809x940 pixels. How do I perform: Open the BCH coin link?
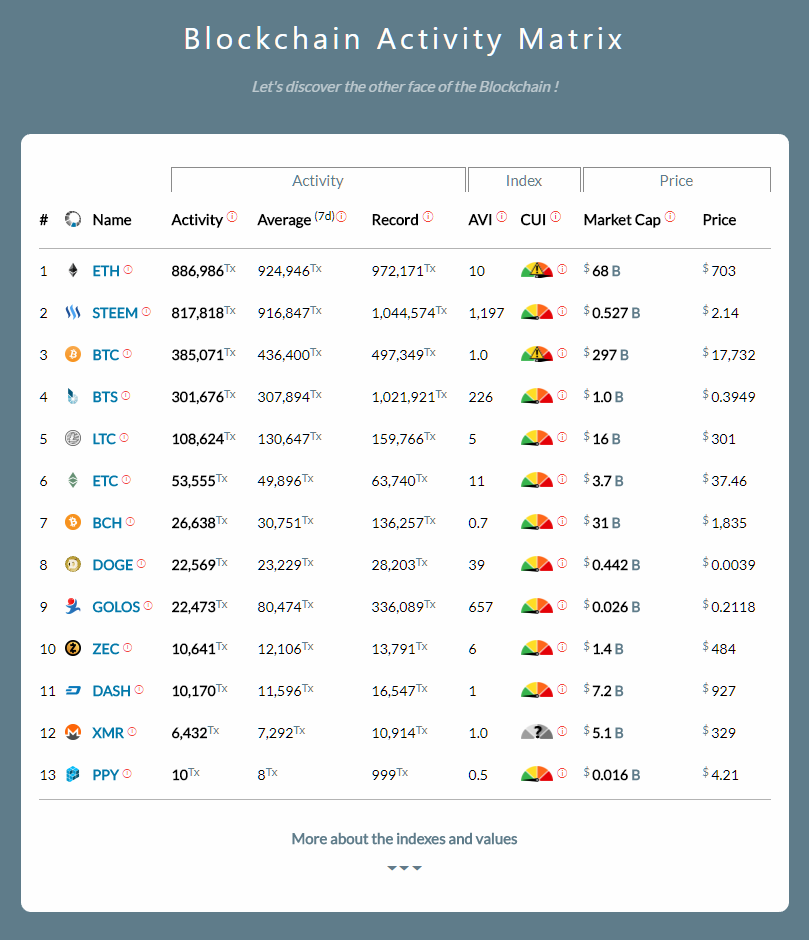click(x=107, y=523)
